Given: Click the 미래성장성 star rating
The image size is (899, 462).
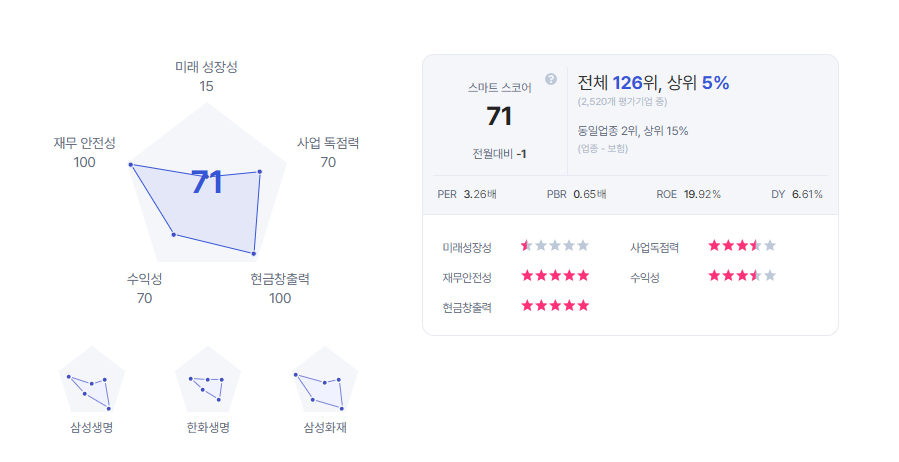Looking at the screenshot, I should [555, 246].
